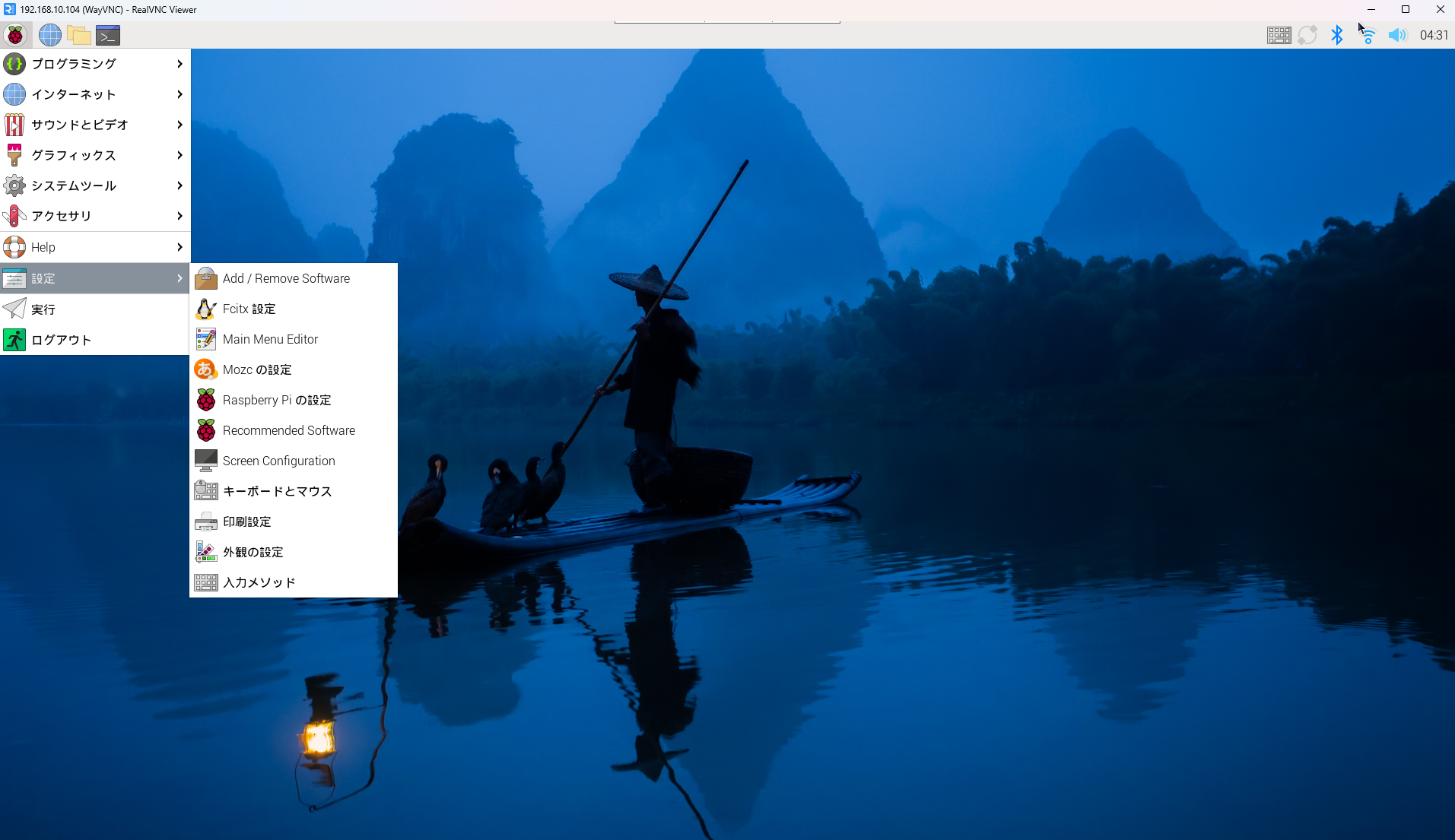Open the Raspberry Pi main menu button

click(x=15, y=35)
